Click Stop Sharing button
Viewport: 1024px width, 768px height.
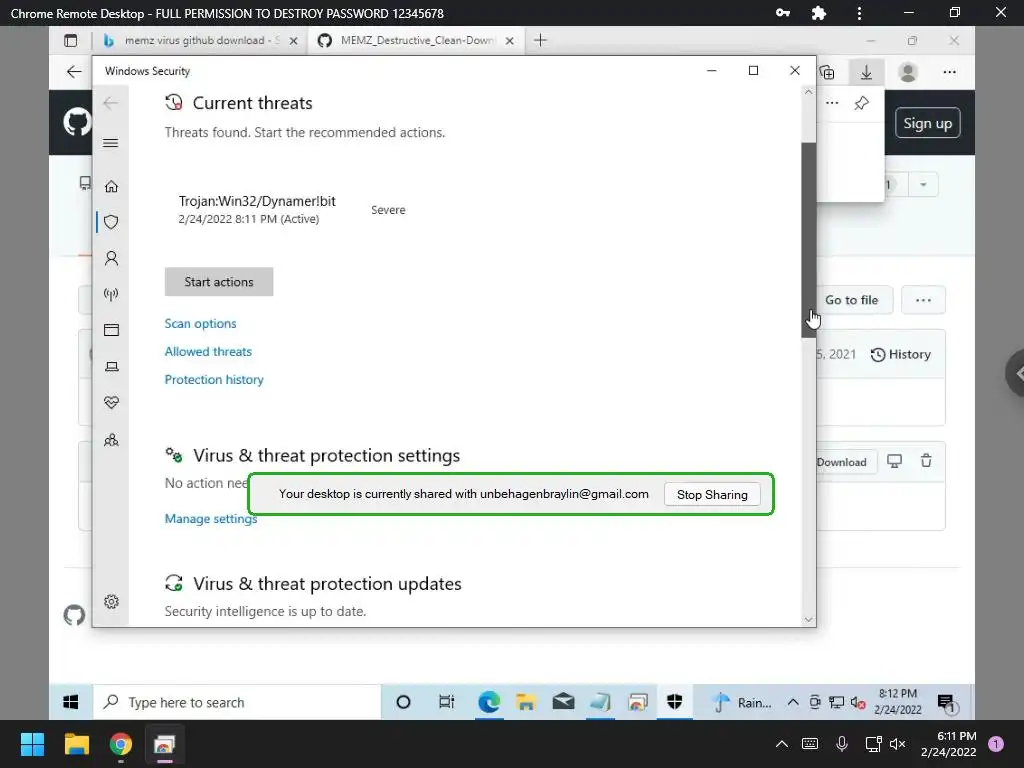[712, 494]
